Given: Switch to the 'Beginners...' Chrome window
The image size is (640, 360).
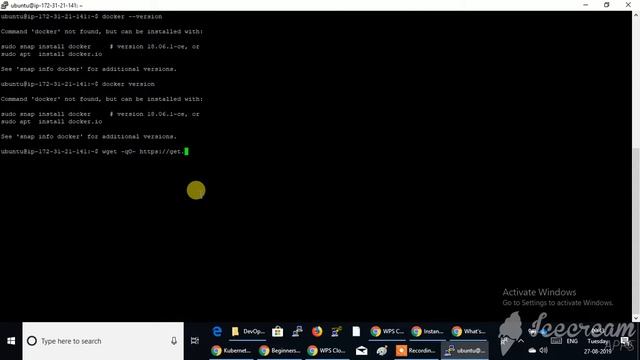Looking at the screenshot, I should (x=280, y=351).
